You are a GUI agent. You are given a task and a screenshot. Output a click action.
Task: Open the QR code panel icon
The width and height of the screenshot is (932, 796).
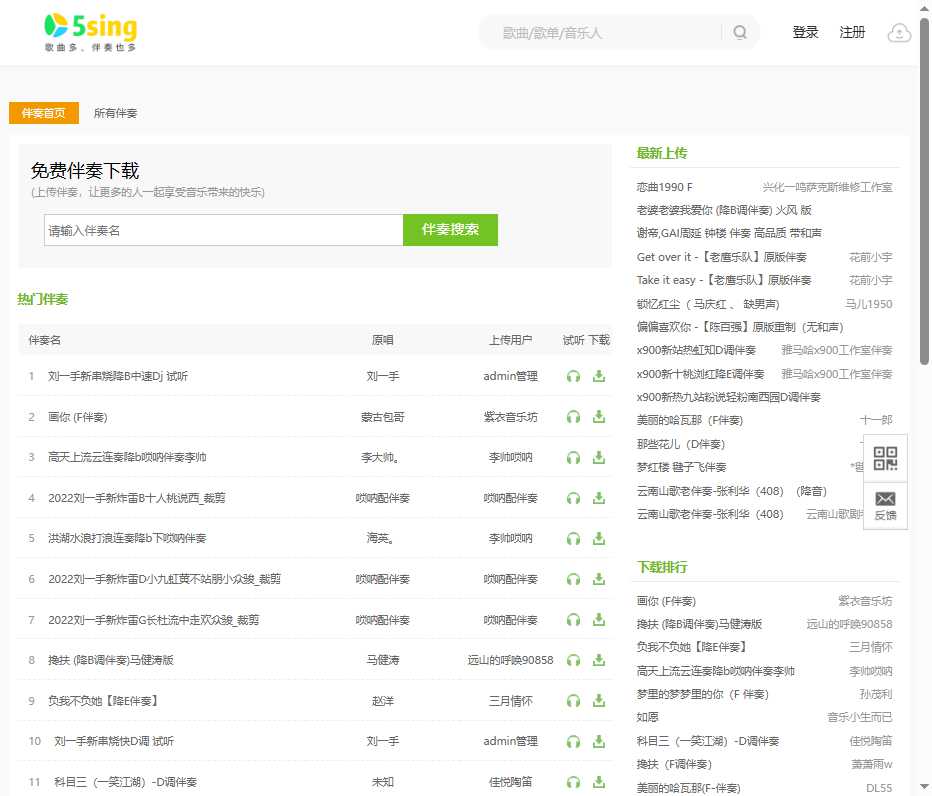tap(884, 459)
